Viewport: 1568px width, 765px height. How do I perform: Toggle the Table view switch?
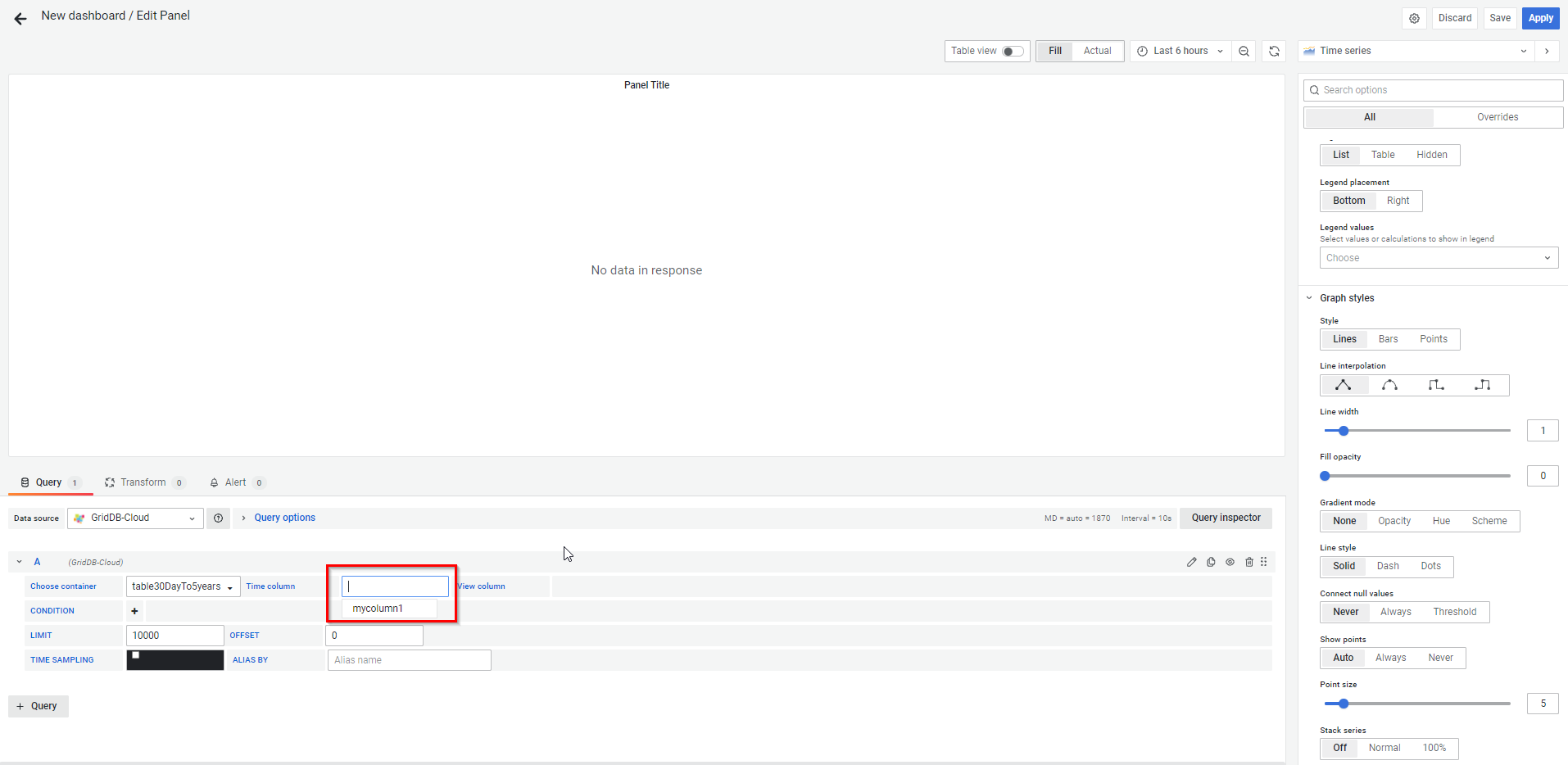pos(1013,52)
